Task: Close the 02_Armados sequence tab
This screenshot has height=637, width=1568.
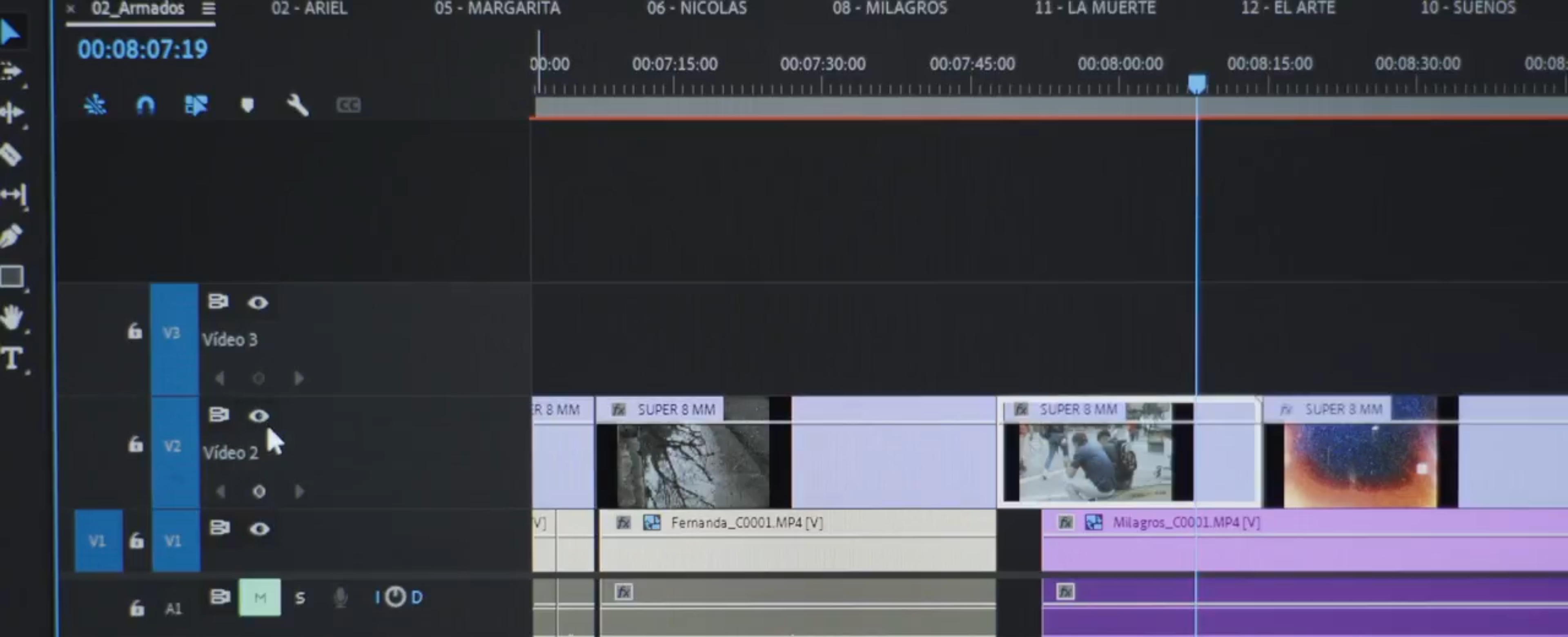Action: (71, 9)
